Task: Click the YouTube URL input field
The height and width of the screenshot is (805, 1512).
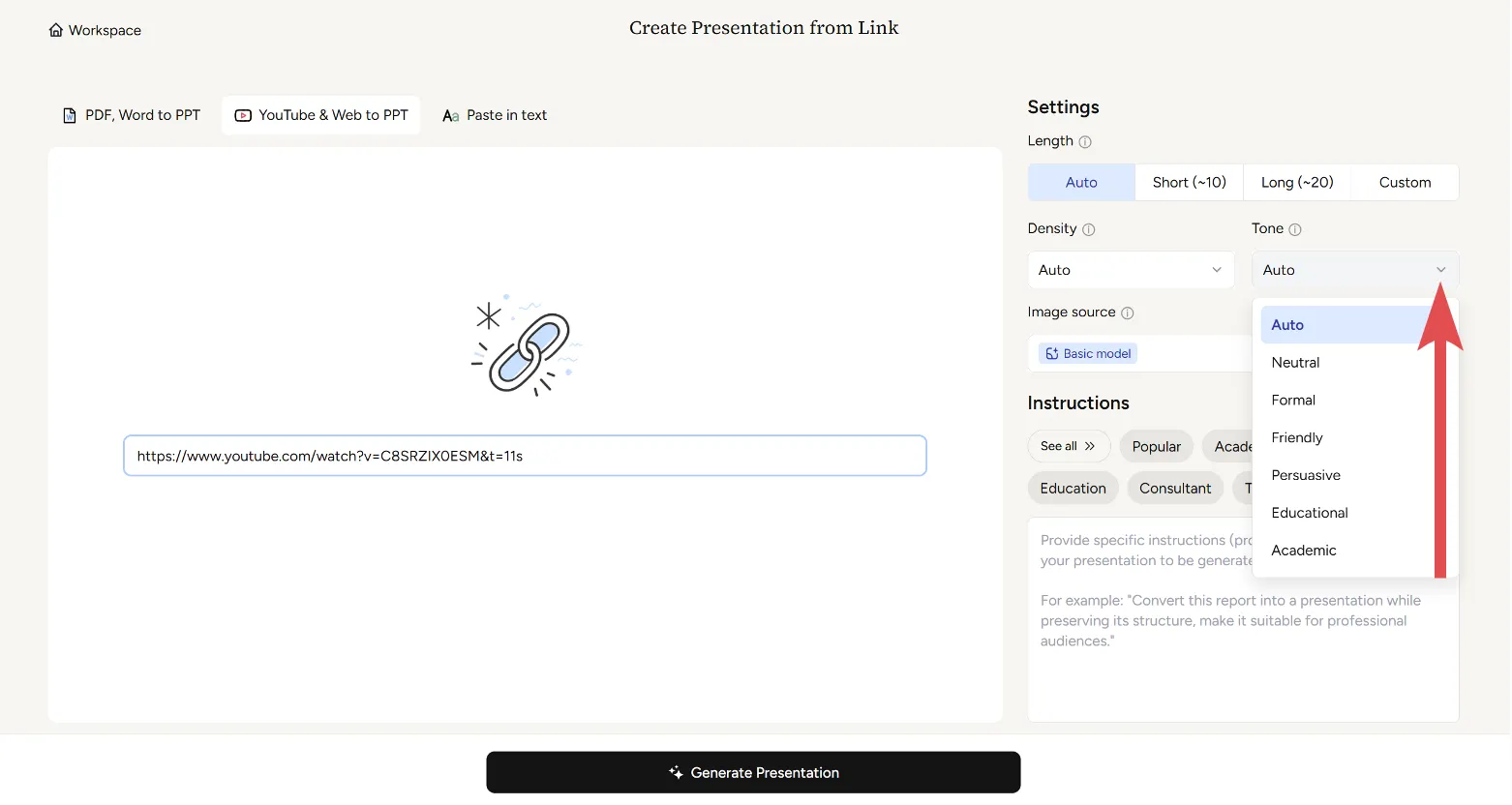Action: click(x=525, y=457)
